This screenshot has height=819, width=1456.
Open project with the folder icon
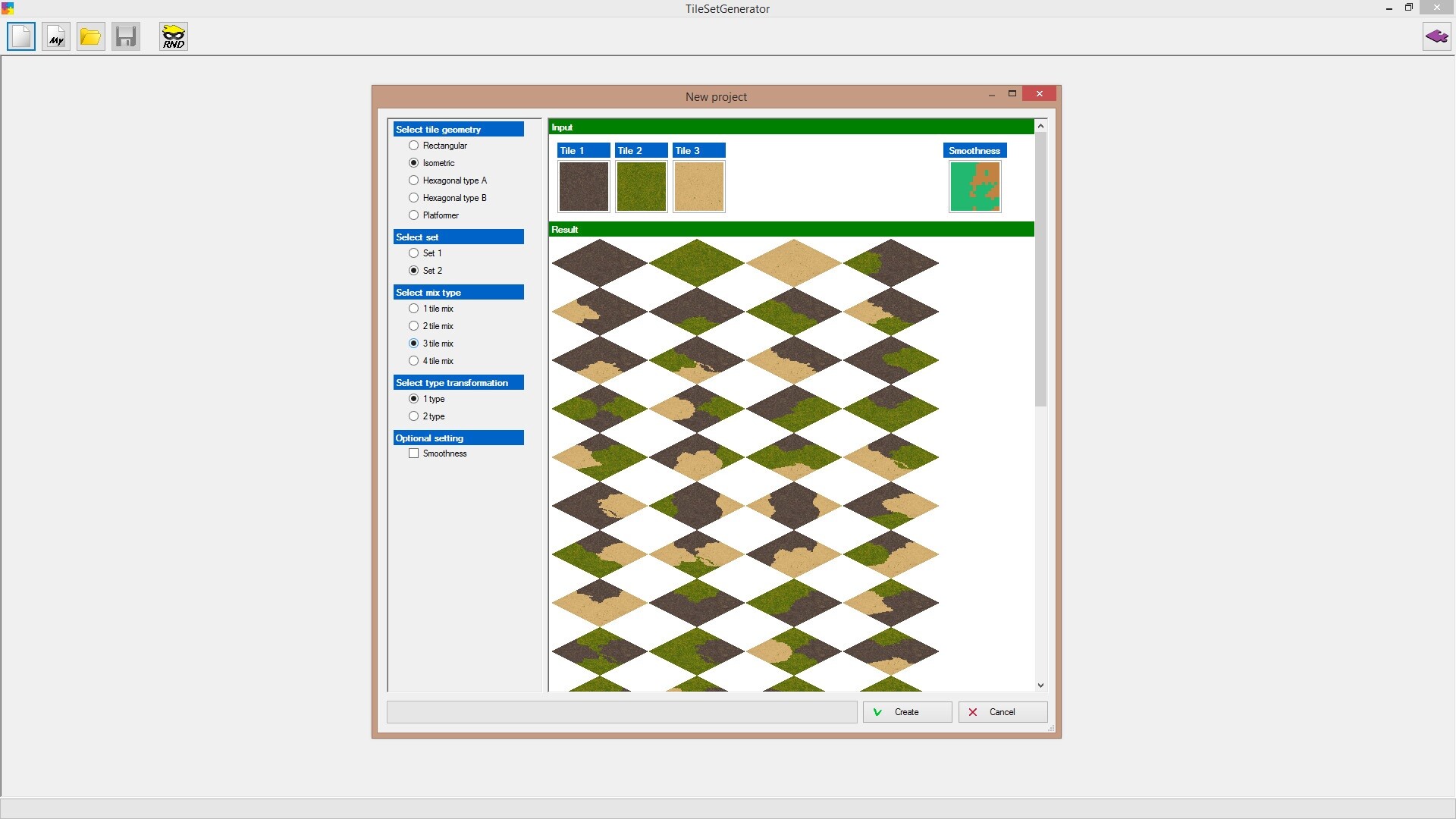point(91,36)
